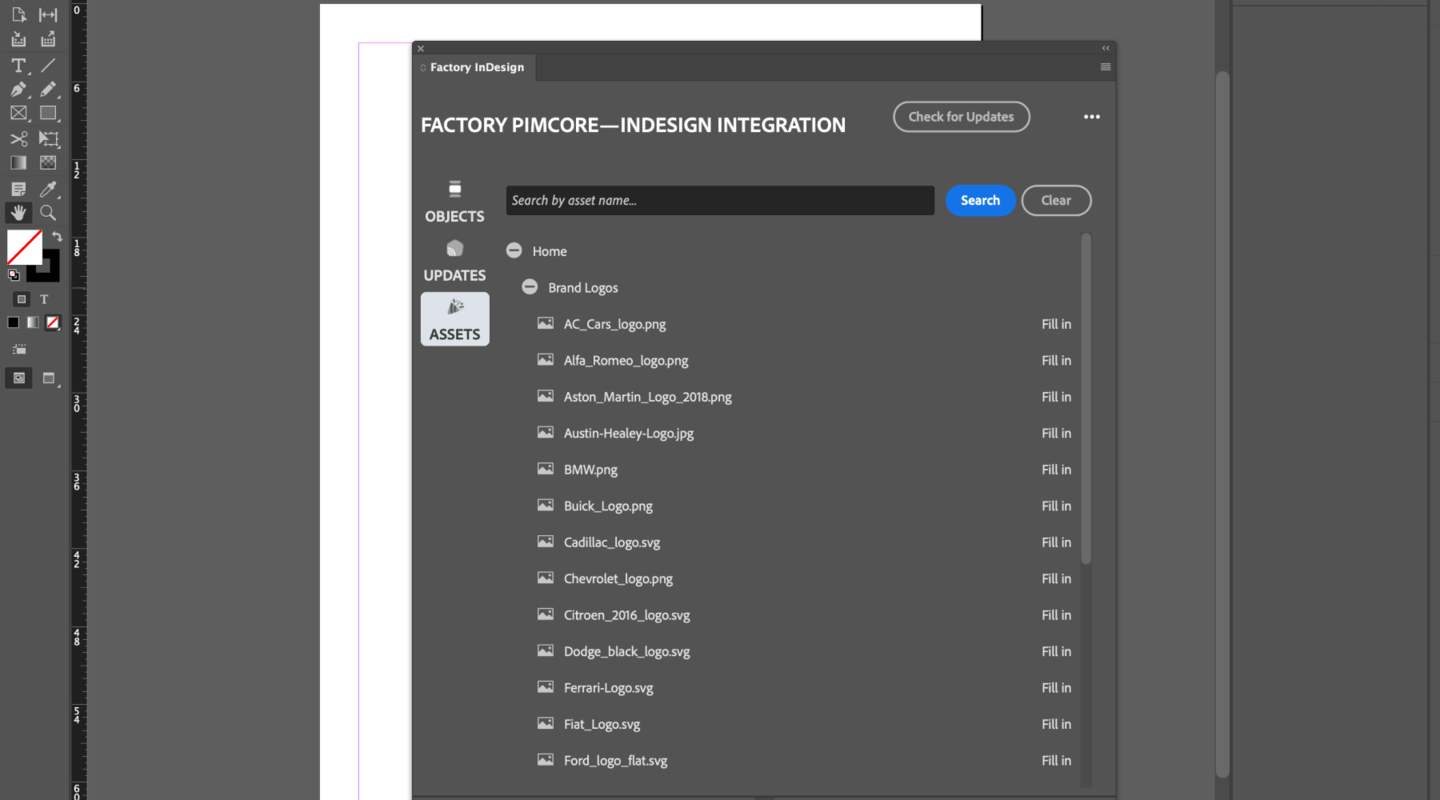Fill in AC_Cars_logo.png asset
The width and height of the screenshot is (1440, 800).
1056,324
